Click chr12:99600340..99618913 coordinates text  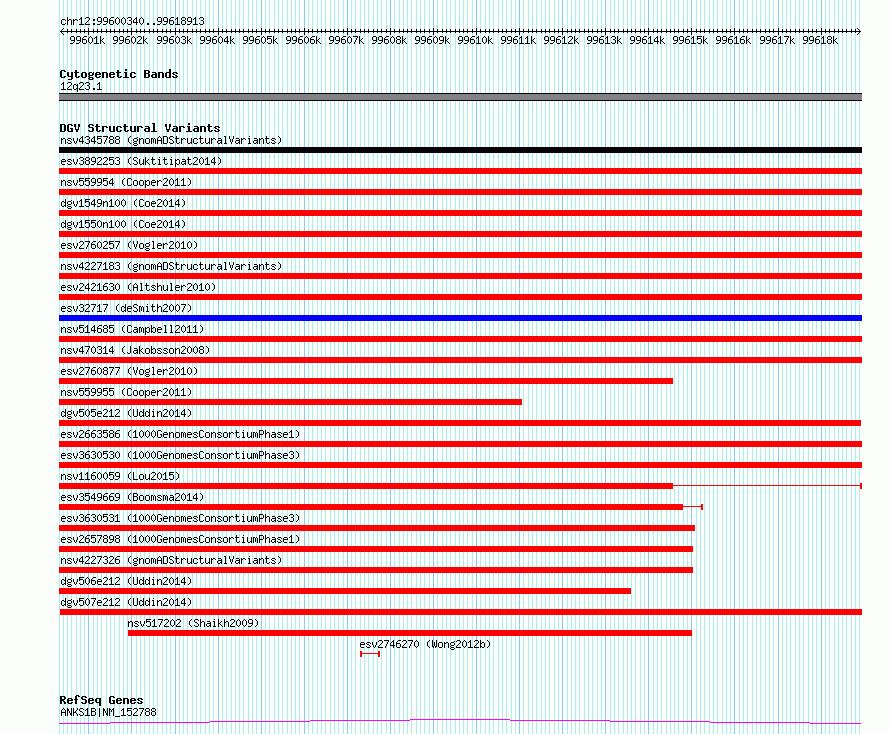[132, 22]
